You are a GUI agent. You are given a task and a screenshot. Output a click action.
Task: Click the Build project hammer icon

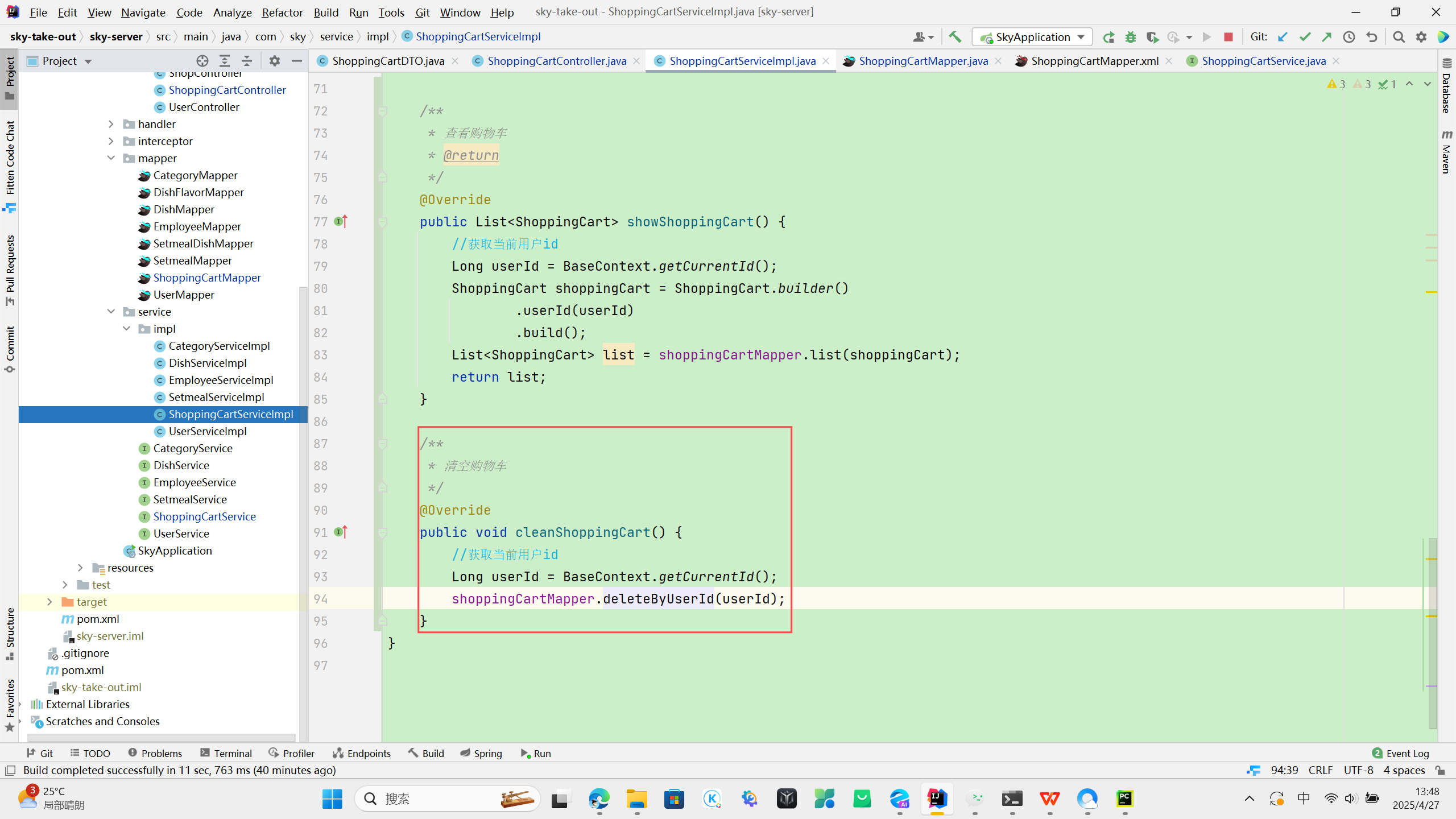tap(955, 37)
